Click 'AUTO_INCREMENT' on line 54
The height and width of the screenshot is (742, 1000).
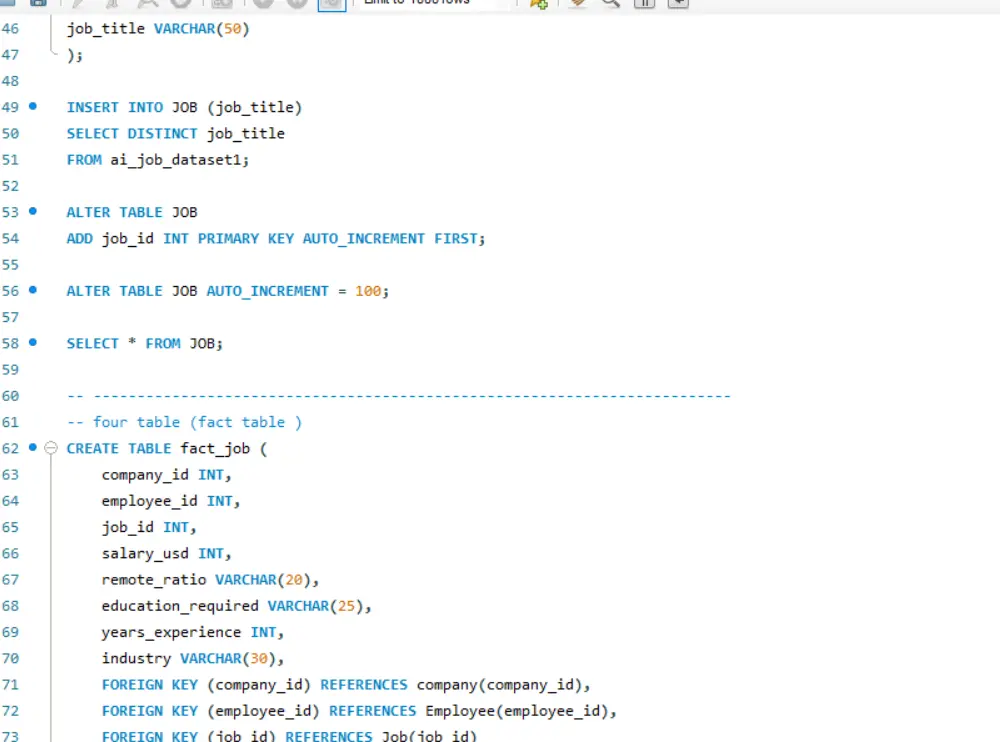click(x=364, y=239)
